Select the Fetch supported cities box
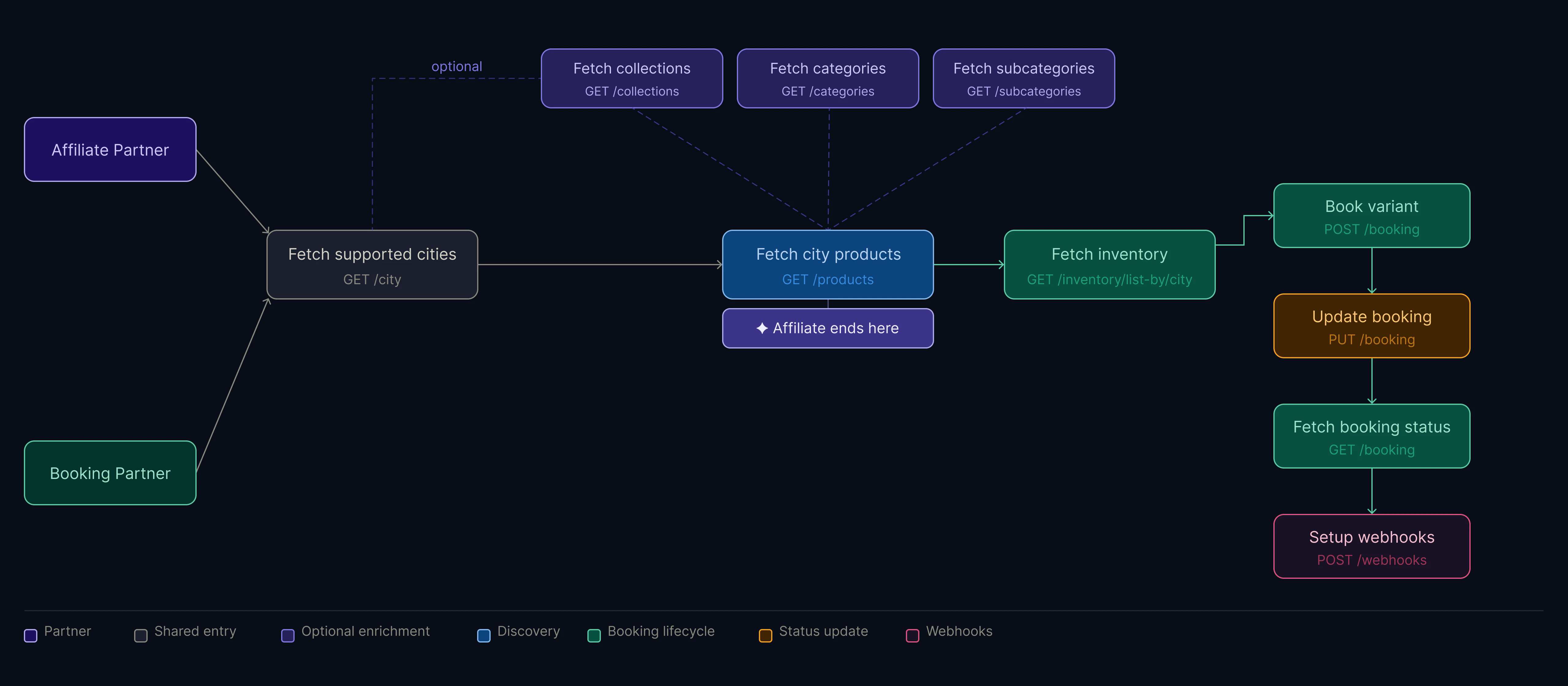This screenshot has height=686, width=1568. pos(372,265)
